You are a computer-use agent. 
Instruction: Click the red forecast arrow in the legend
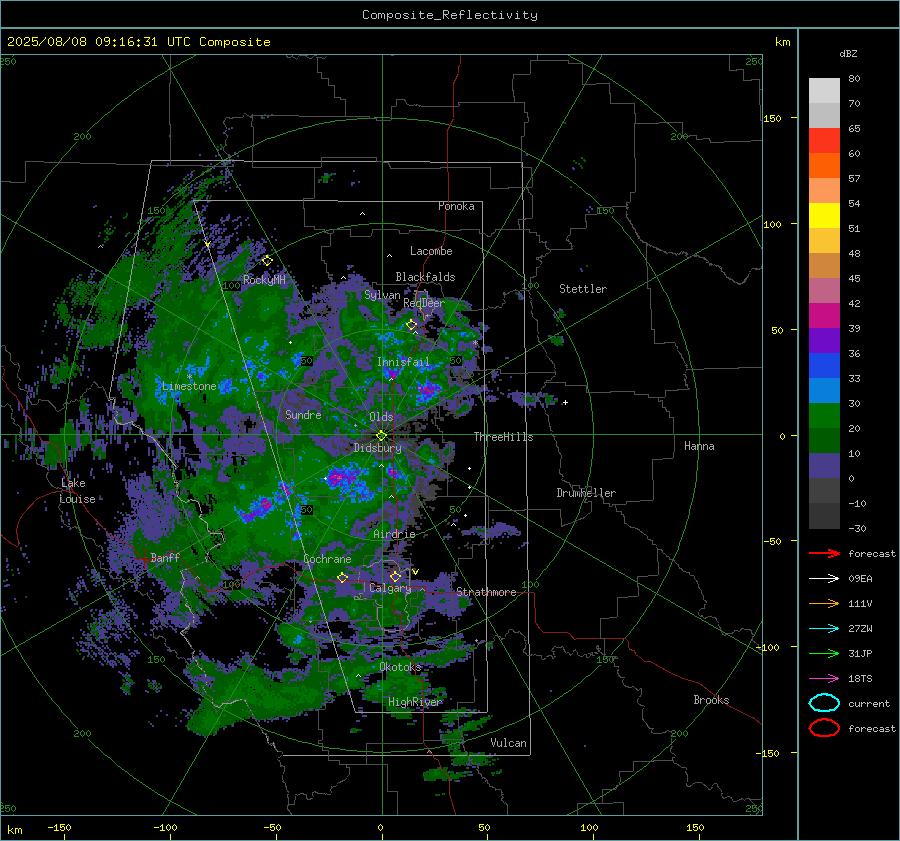point(824,553)
